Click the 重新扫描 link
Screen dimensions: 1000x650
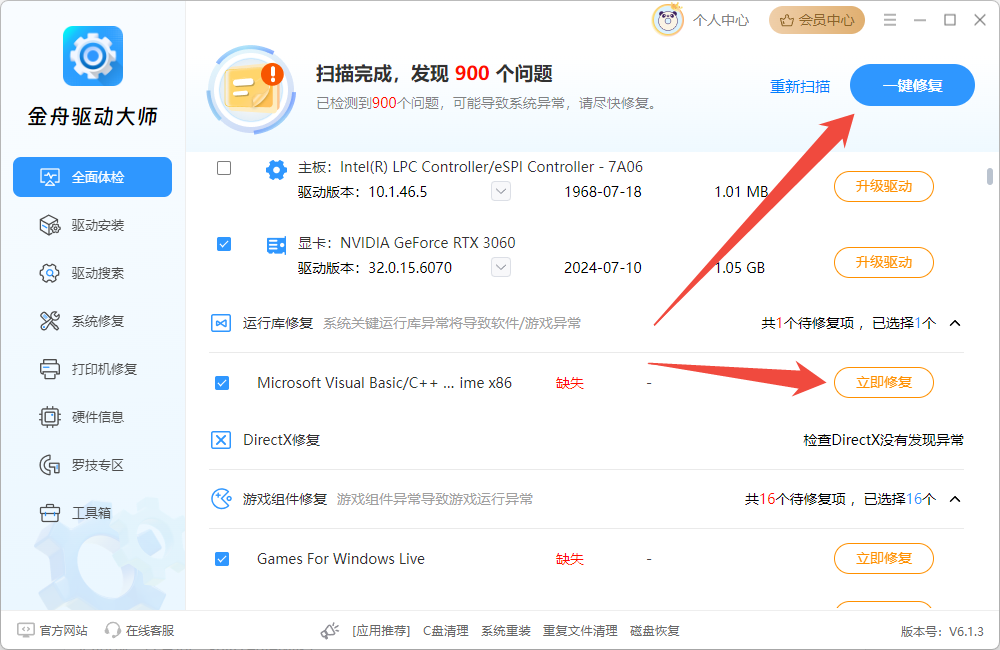[x=800, y=86]
